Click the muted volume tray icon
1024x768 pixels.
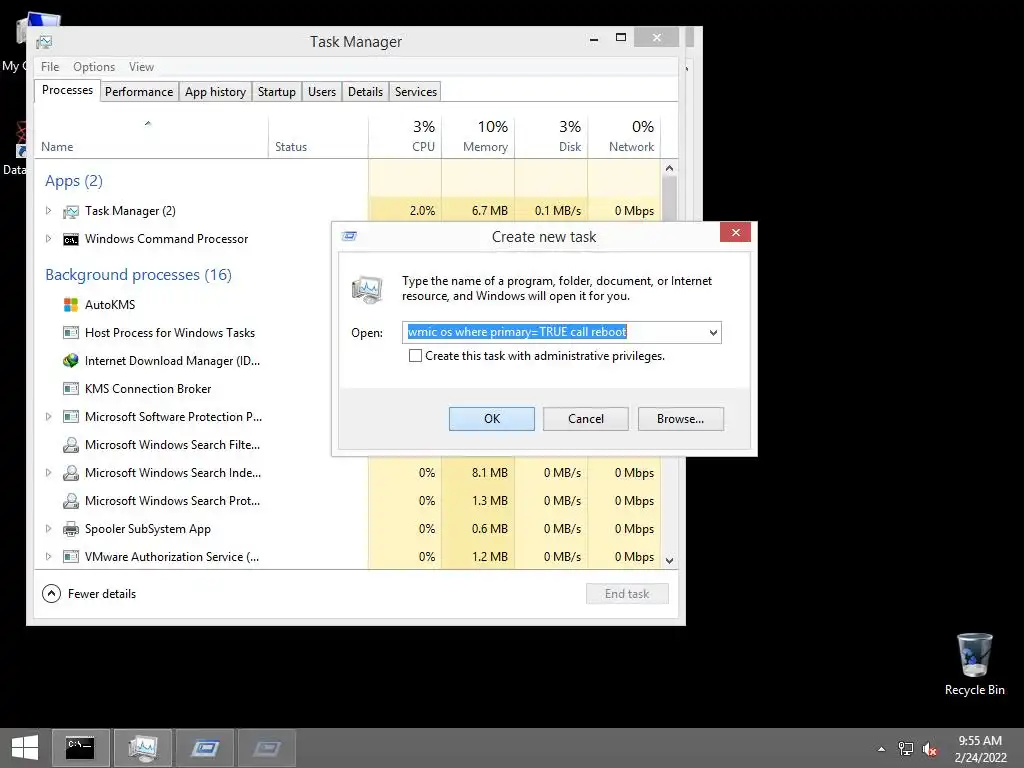(x=929, y=749)
